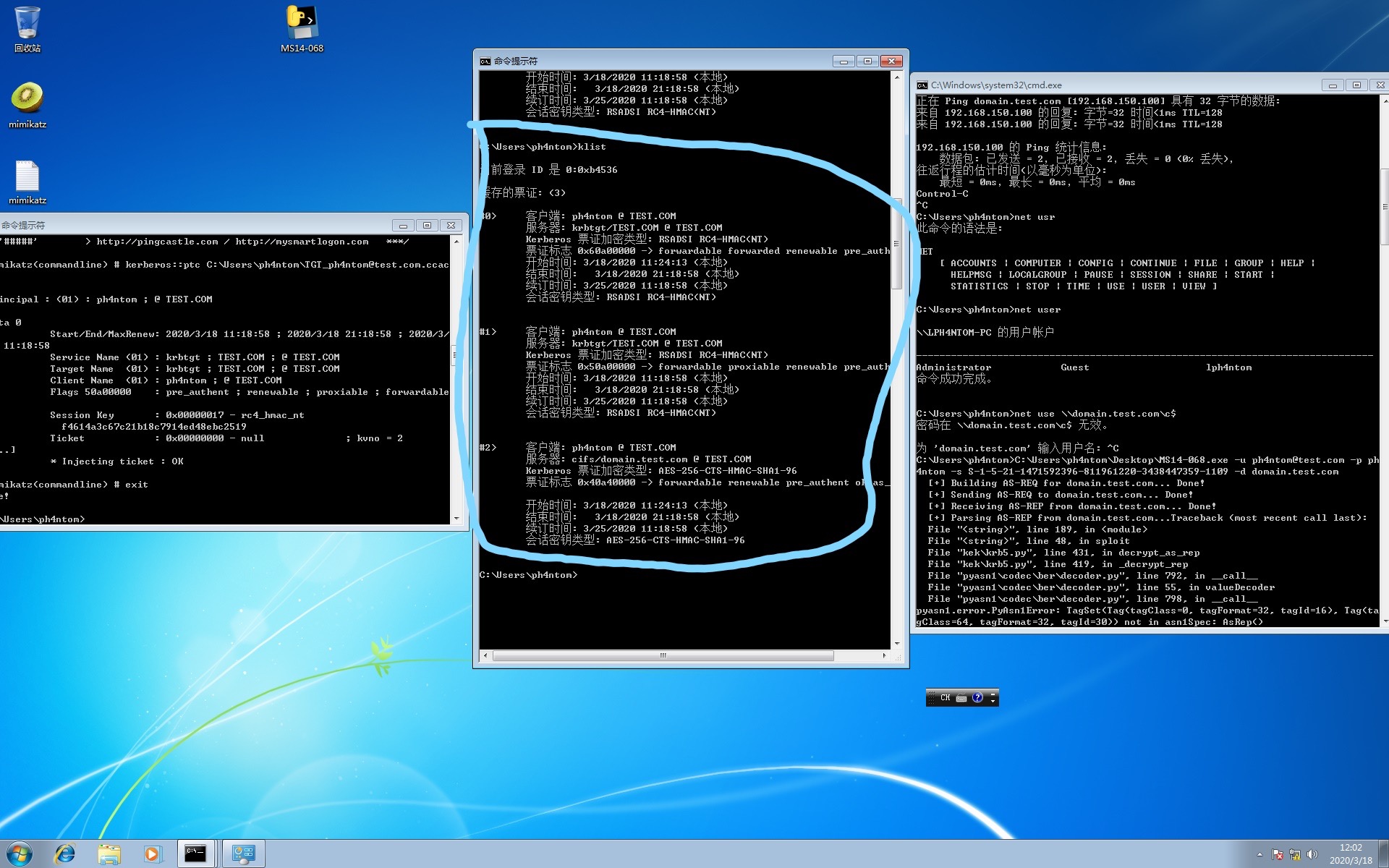Click '[+] Building AS-REQ for domain.test.com' line
1389x868 pixels.
coord(1066,483)
